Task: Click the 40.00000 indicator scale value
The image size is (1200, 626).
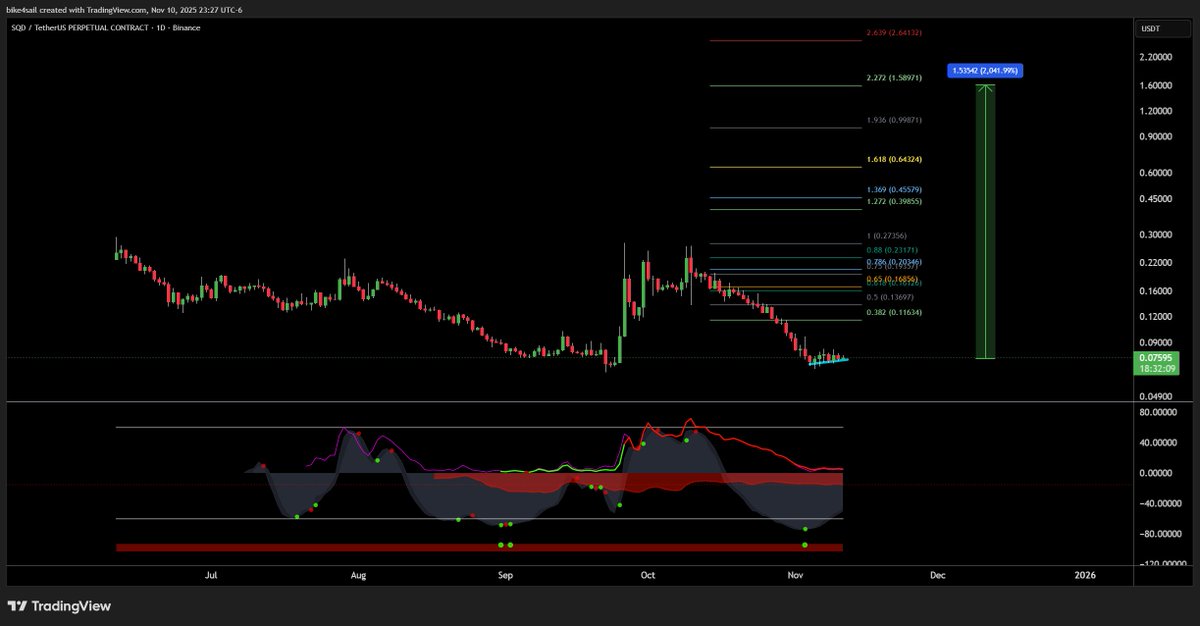Action: pos(1156,442)
